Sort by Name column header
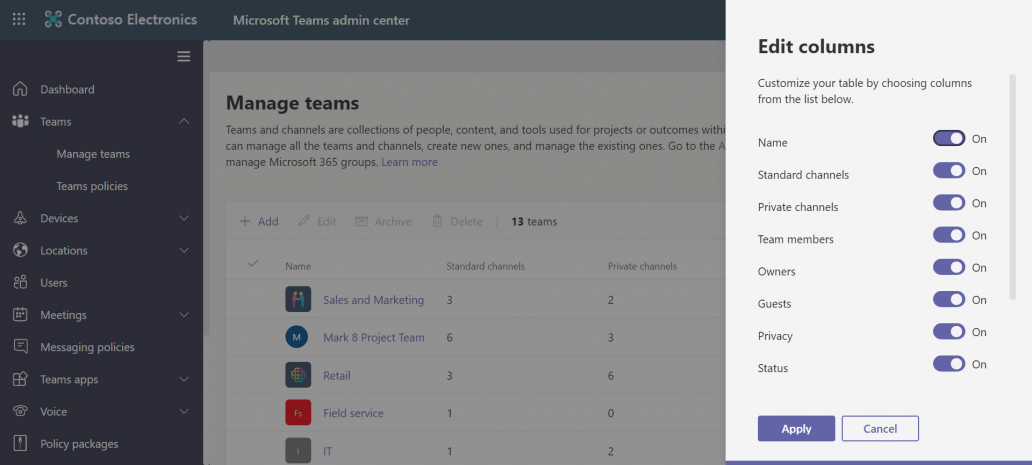Viewport: 1032px width, 465px height. pyautogui.click(x=298, y=266)
